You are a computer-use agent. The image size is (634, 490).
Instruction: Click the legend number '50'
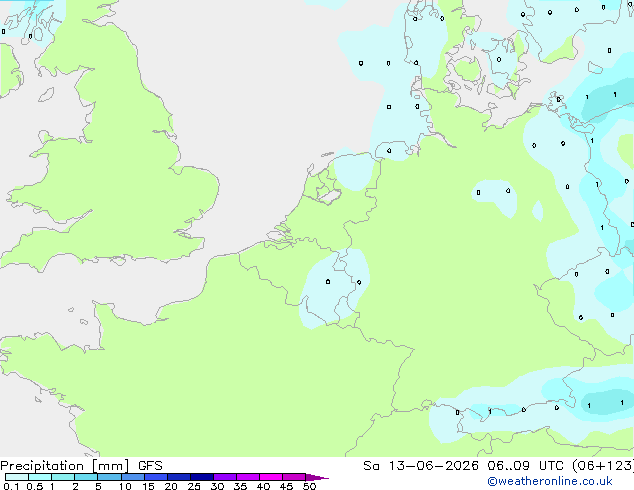click(309, 486)
